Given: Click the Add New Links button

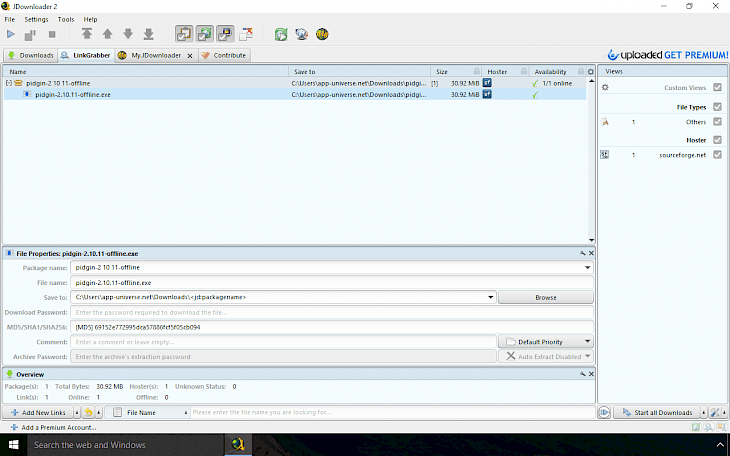Looking at the screenshot, I should coord(38,413).
